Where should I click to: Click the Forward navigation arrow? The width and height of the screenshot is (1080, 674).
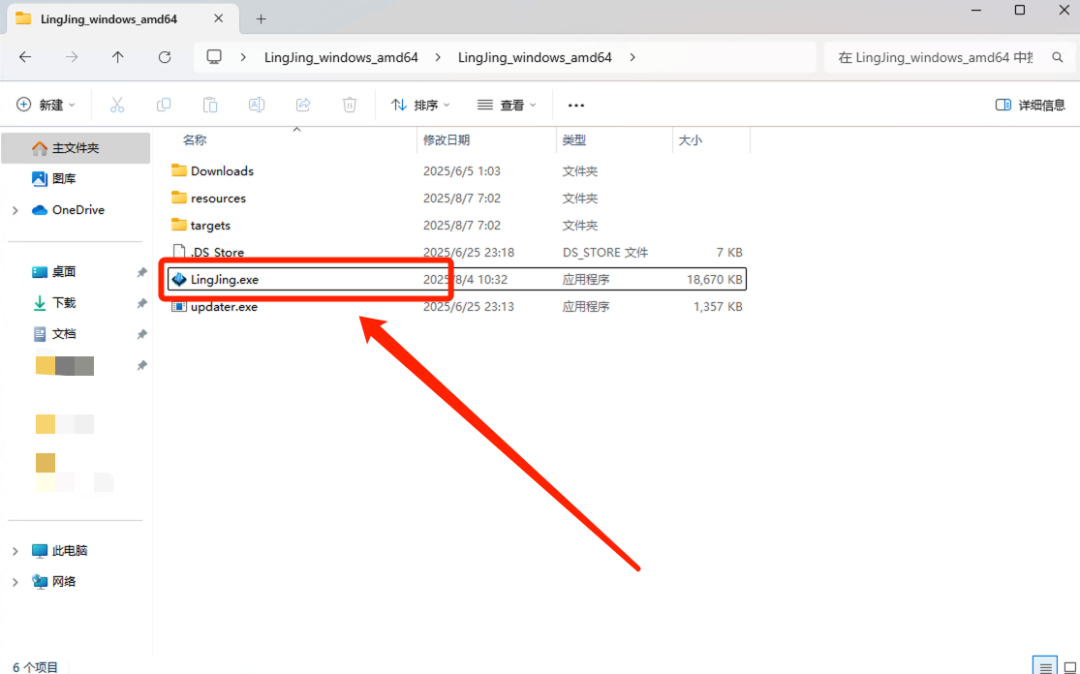pyautogui.click(x=72, y=57)
